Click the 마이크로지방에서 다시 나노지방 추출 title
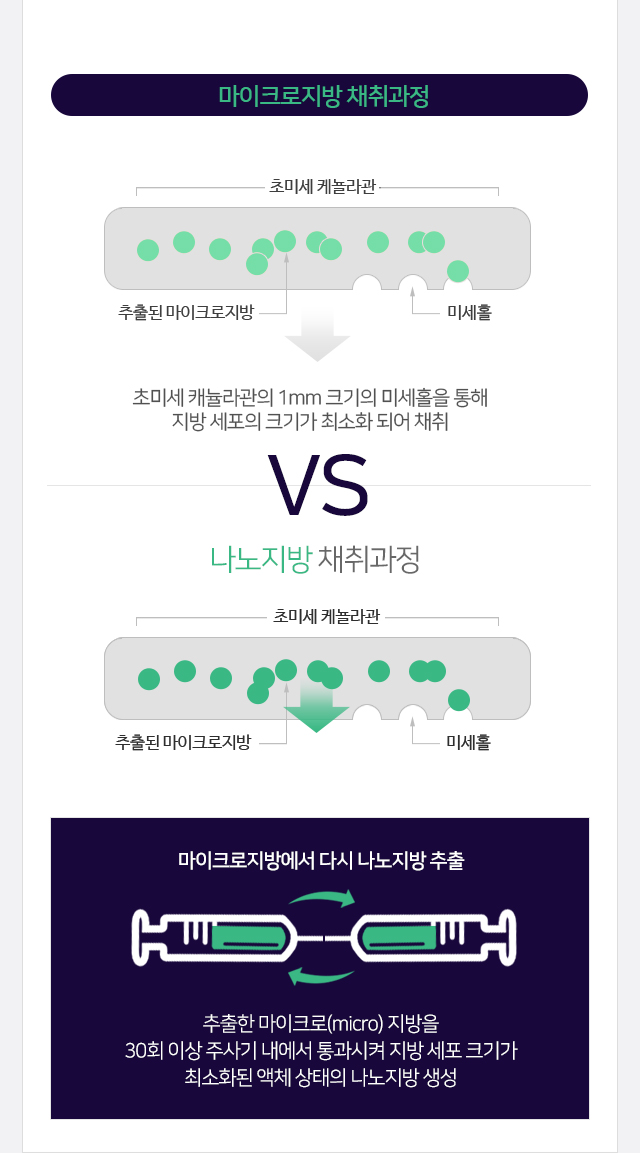 pos(321,861)
